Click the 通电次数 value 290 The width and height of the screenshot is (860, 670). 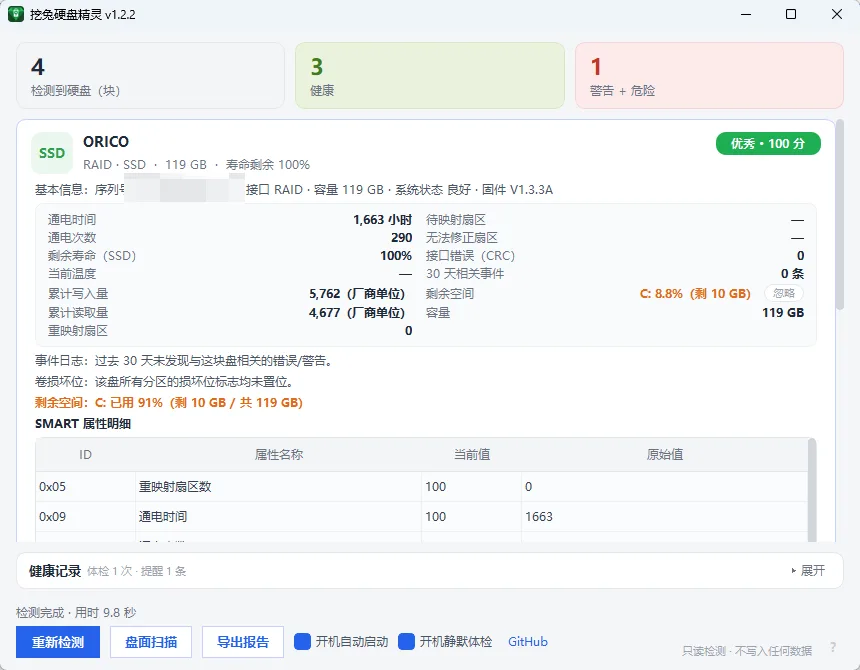point(401,237)
